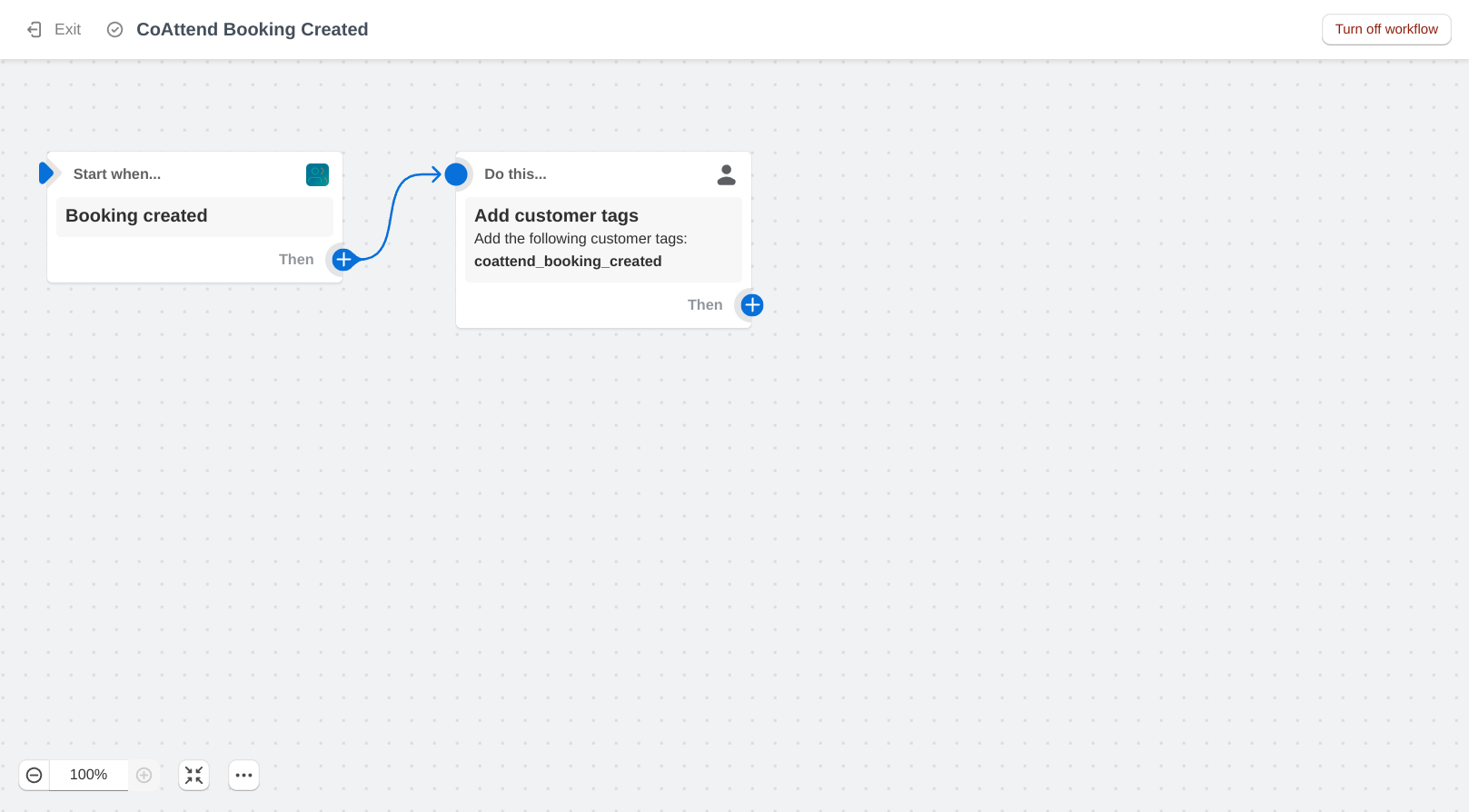Click the workflow status checkmark icon
This screenshot has height=812, width=1469.
tap(115, 30)
